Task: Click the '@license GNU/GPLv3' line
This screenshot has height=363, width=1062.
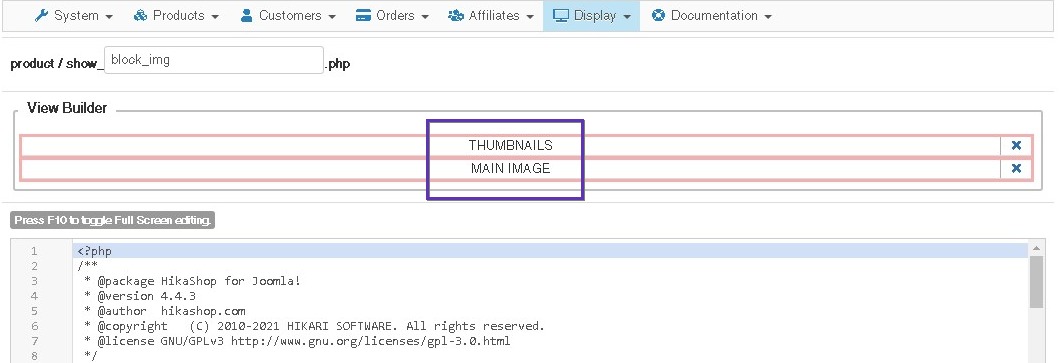Action: [297, 341]
